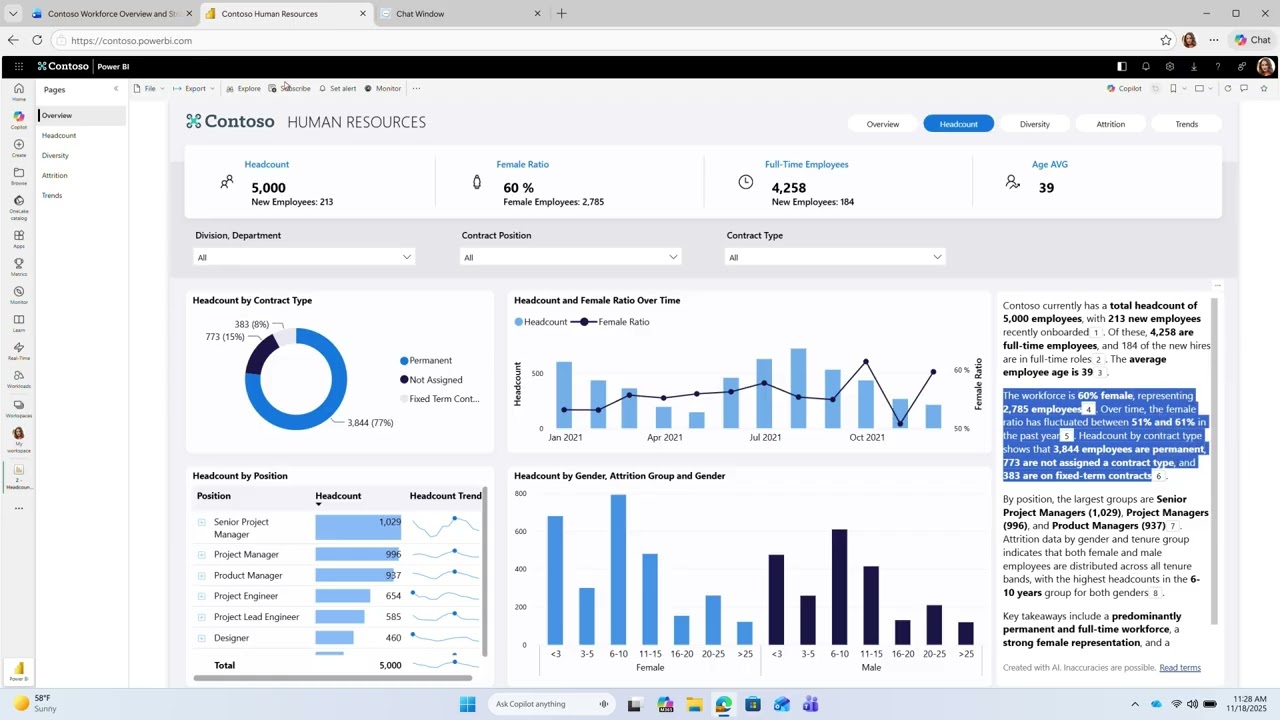Open Metrics from the left navigation
Viewport: 1280px width, 720px height.
[18, 265]
